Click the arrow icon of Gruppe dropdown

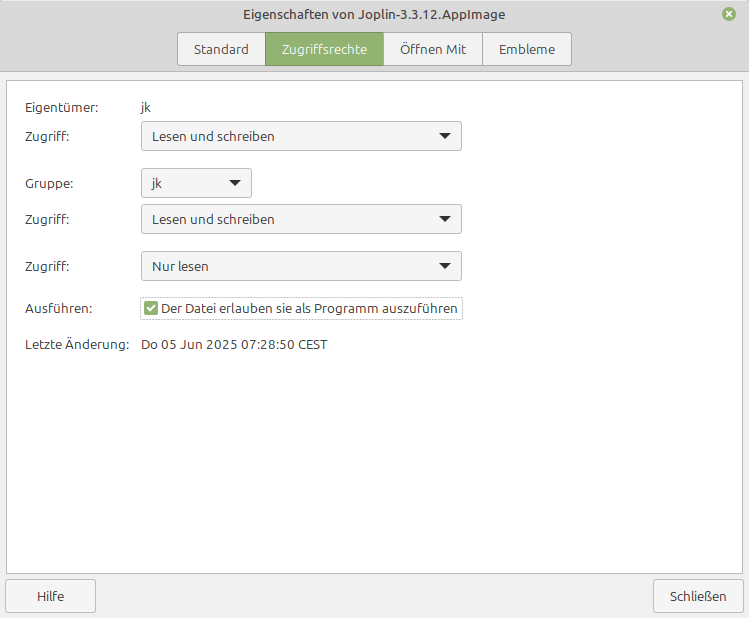pyautogui.click(x=235, y=183)
